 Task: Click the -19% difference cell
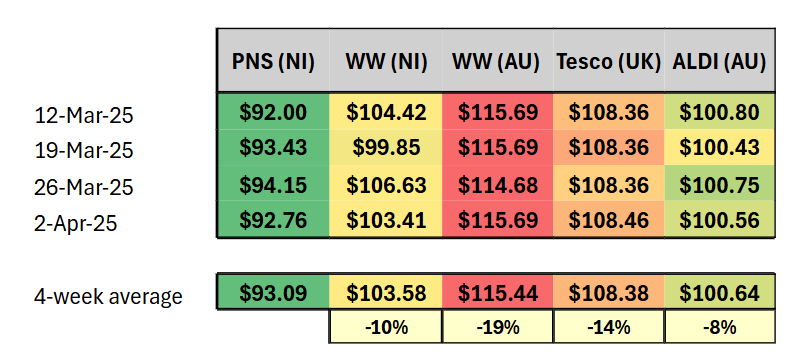(498, 326)
